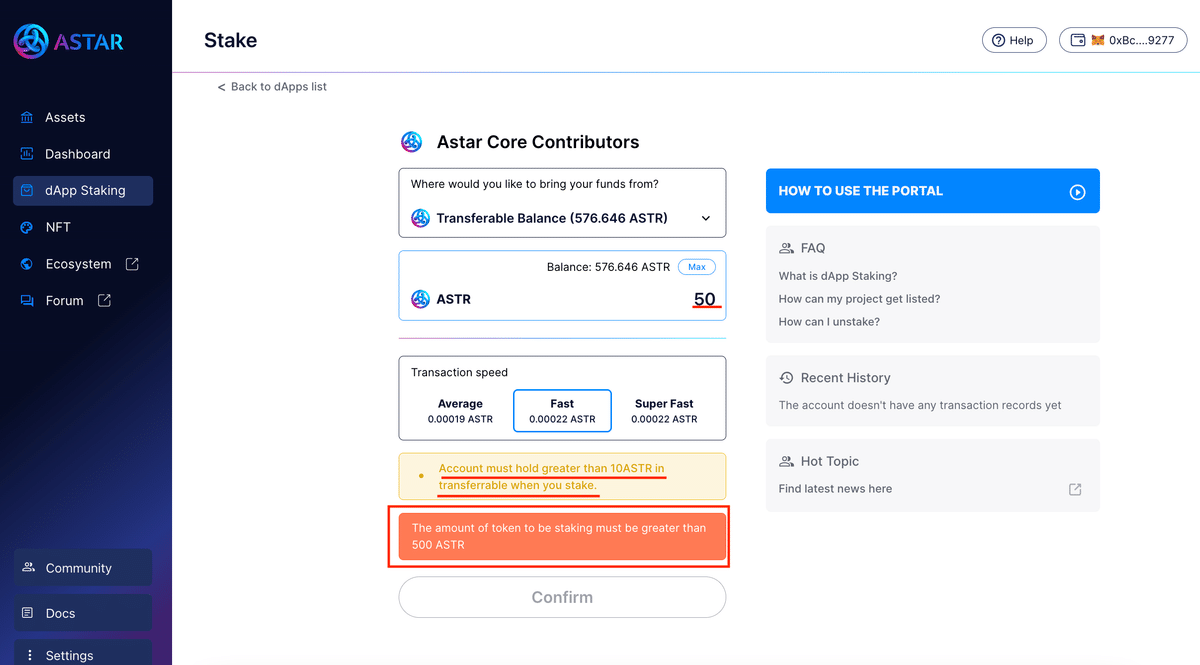Click Astar Core Contributors logo icon
This screenshot has width=1200, height=665.
pos(411,142)
